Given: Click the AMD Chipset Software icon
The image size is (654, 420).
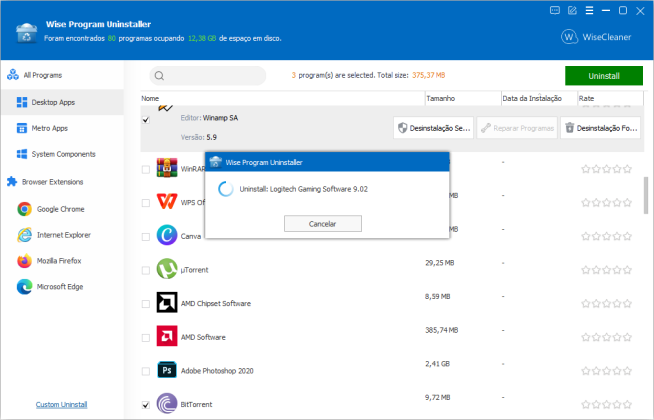Looking at the screenshot, I should click(x=167, y=302).
